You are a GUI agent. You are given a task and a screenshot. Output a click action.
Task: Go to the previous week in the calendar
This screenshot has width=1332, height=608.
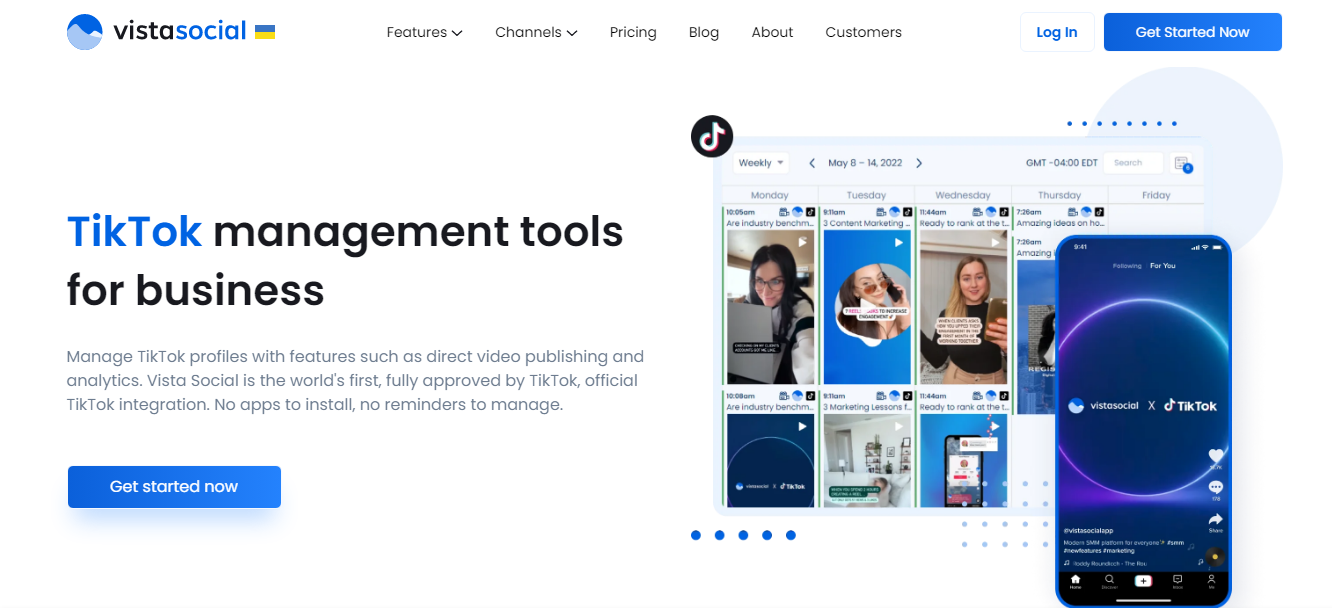pyautogui.click(x=812, y=163)
